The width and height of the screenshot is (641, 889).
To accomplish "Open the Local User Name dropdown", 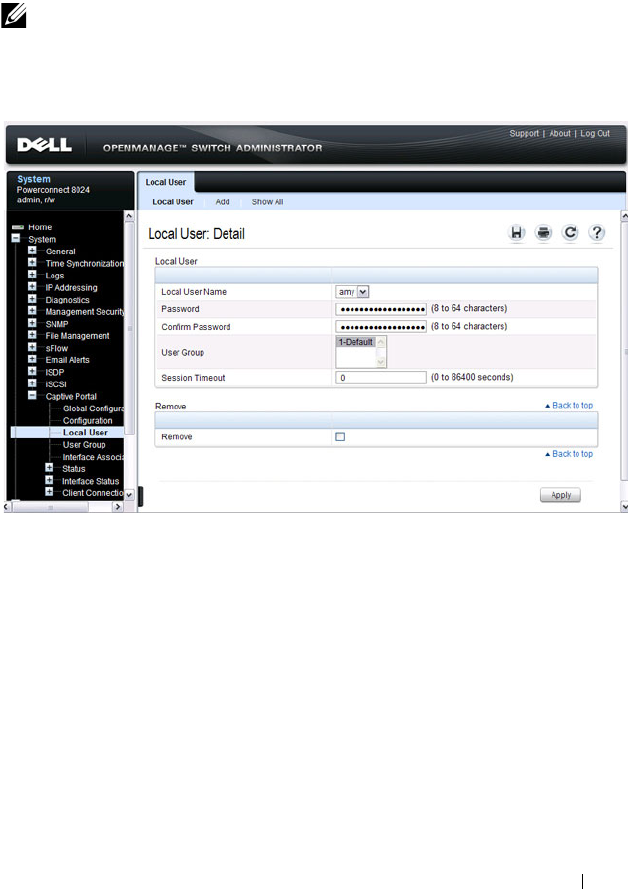I will click(x=363, y=291).
